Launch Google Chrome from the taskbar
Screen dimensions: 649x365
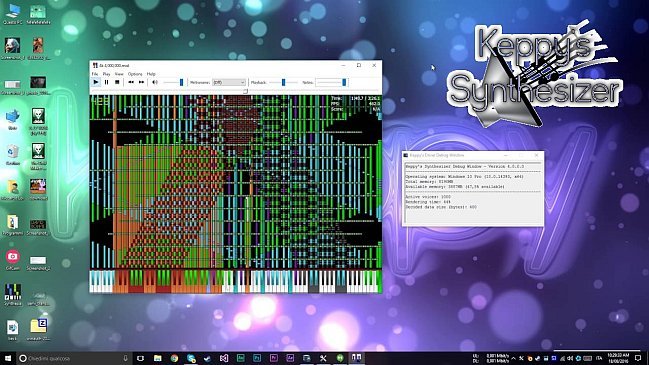point(174,358)
